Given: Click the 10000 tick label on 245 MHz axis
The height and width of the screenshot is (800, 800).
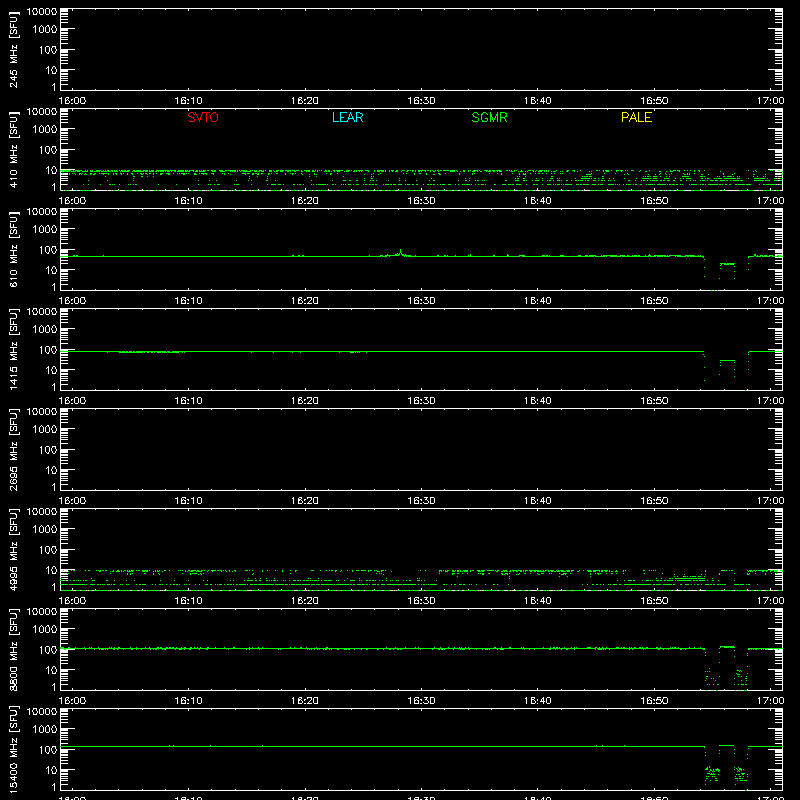Looking at the screenshot, I should pyautogui.click(x=42, y=12).
